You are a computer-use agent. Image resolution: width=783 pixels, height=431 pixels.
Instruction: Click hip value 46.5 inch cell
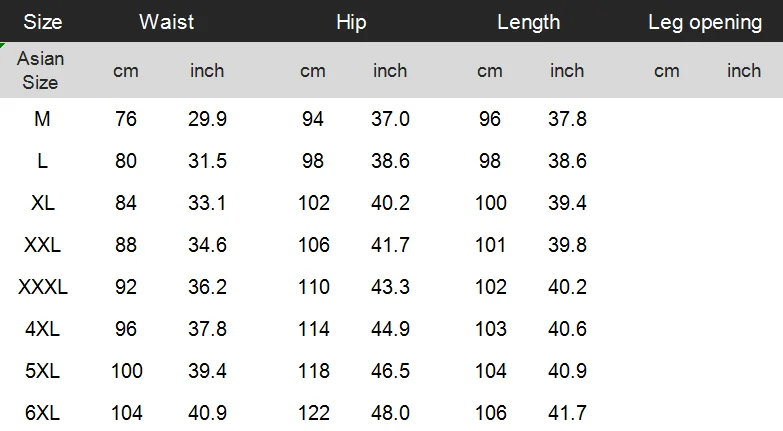pyautogui.click(x=391, y=371)
